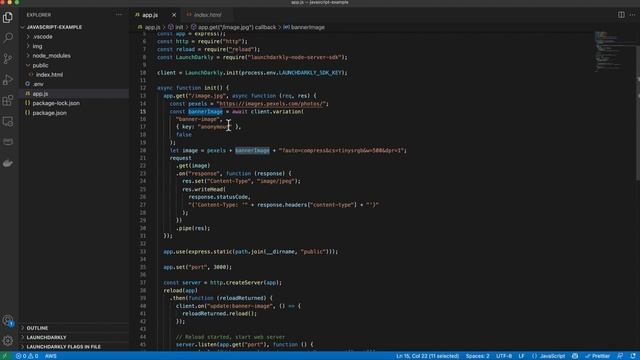Open the notifications bell in status bar
Image resolution: width=640 pixels, height=360 pixels.
[x=632, y=356]
